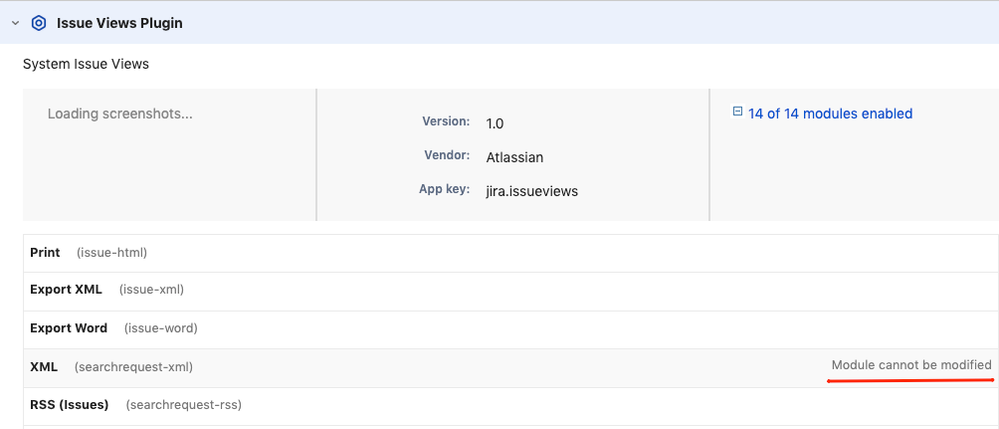Click the (searchrequest-rss) module key
Viewport: 999px width, 429px height.
(183, 405)
